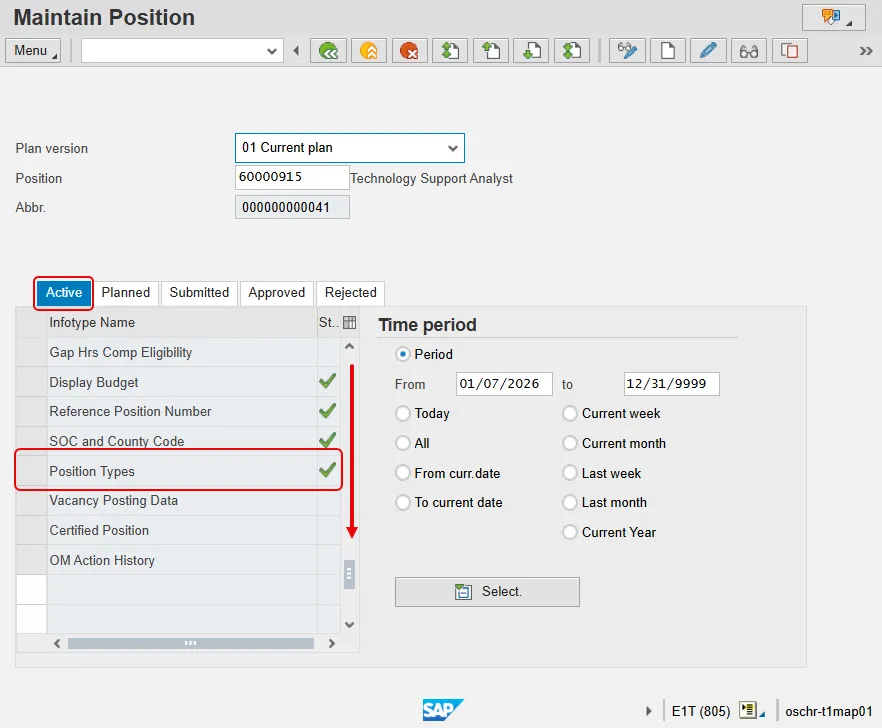Open the customize layout icon top right
The width and height of the screenshot is (882, 728).
[x=833, y=17]
